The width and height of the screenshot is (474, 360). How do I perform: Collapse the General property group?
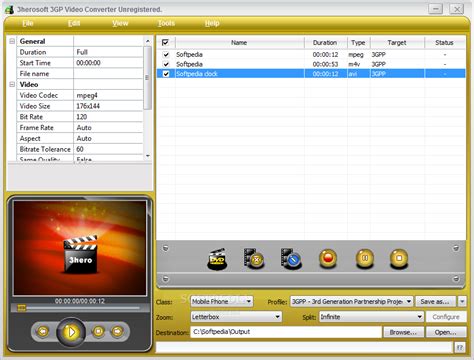point(12,41)
